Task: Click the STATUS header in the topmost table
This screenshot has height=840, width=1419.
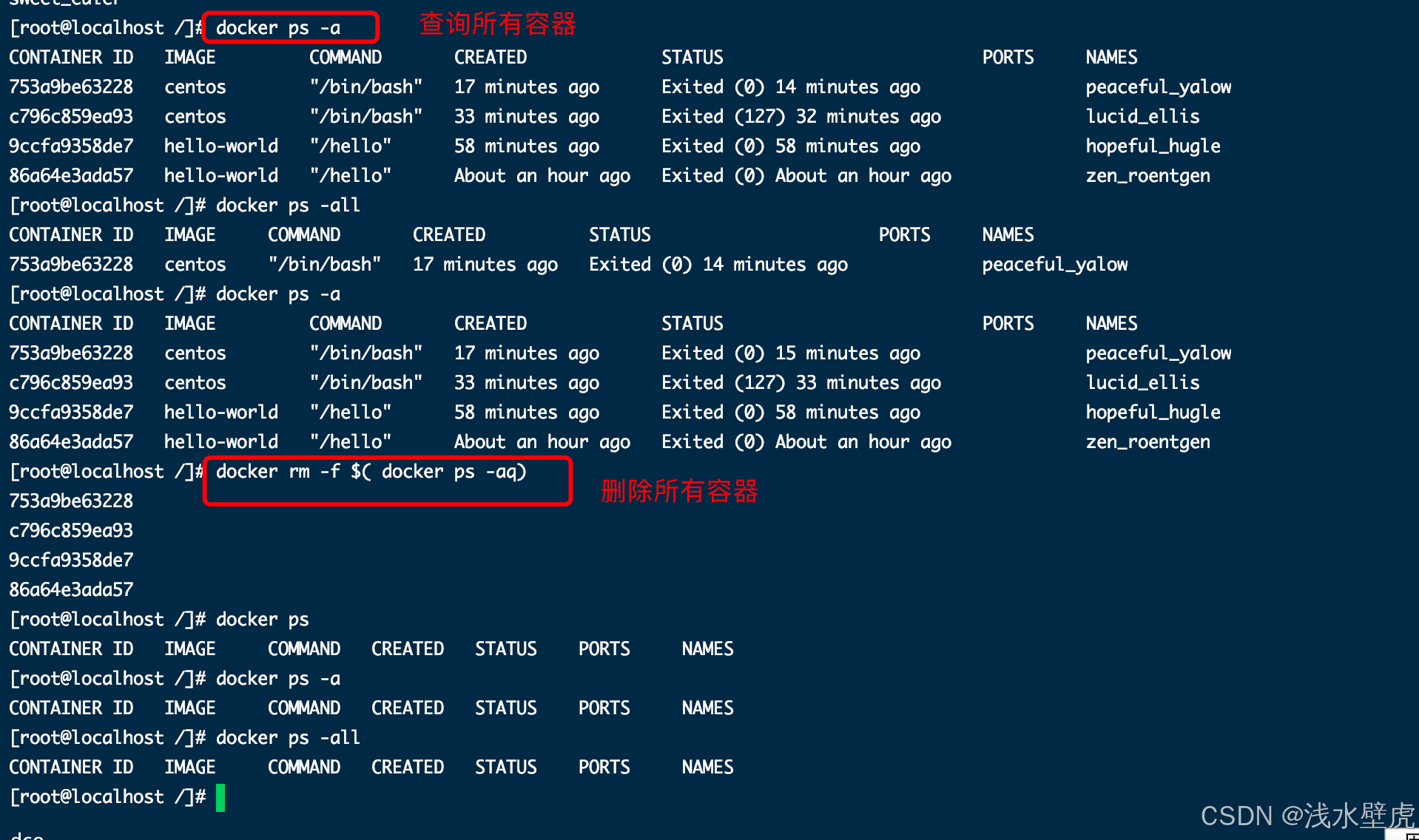Action: point(692,58)
